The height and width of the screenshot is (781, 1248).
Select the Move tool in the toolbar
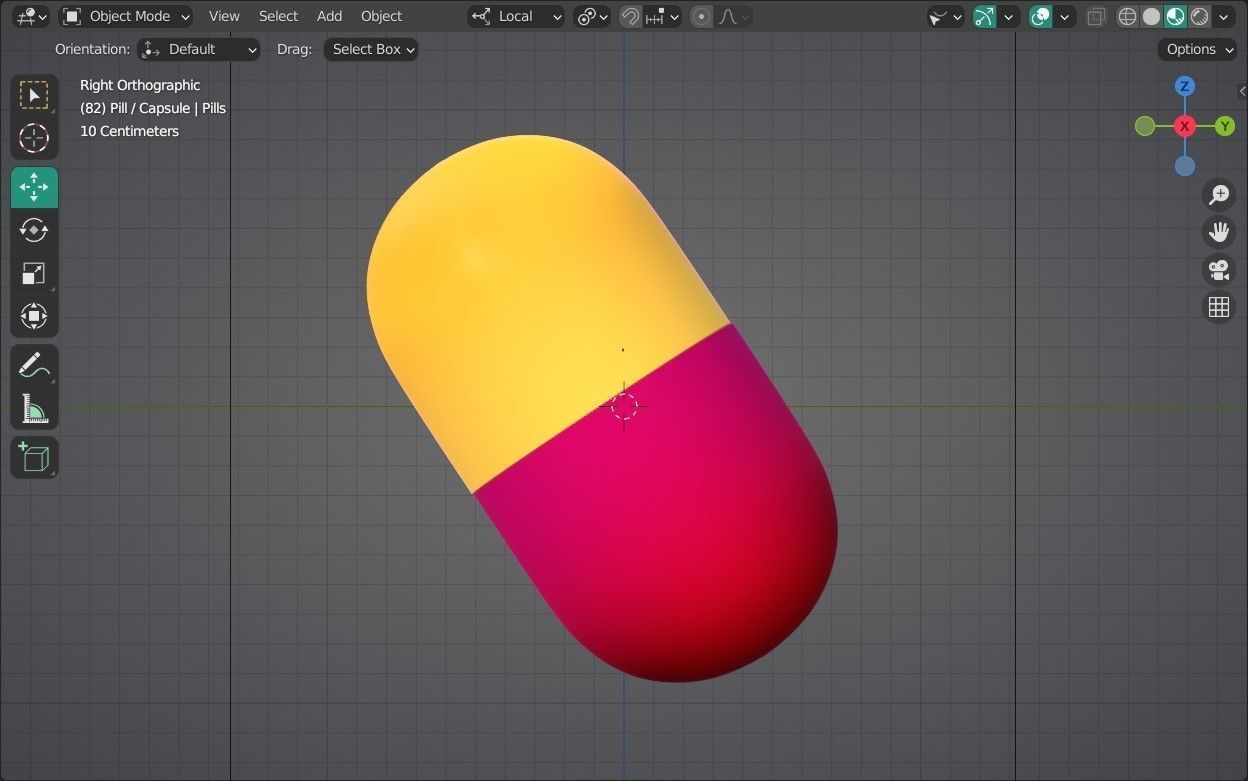[34, 187]
